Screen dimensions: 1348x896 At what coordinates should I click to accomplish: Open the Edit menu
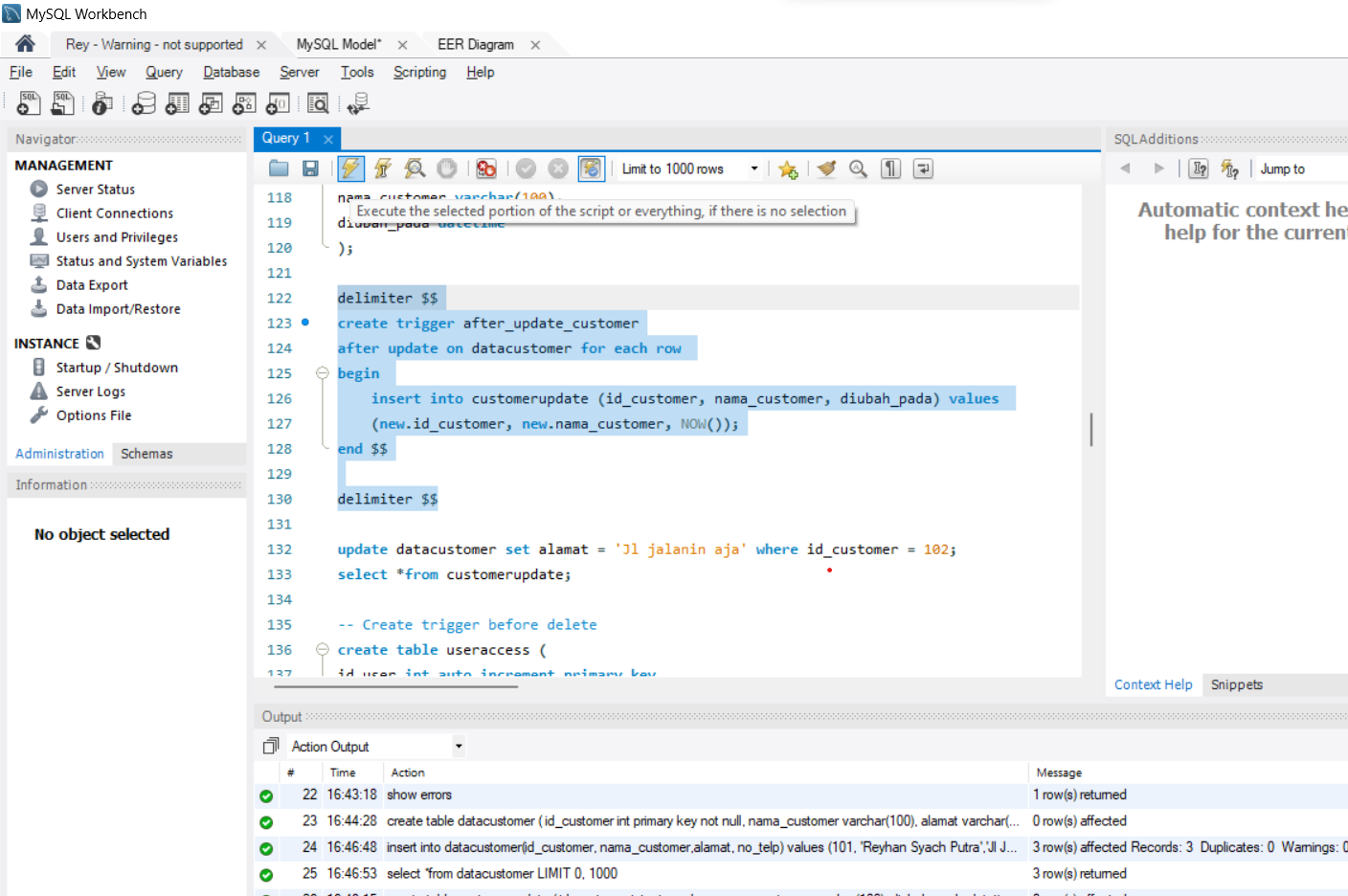click(64, 72)
